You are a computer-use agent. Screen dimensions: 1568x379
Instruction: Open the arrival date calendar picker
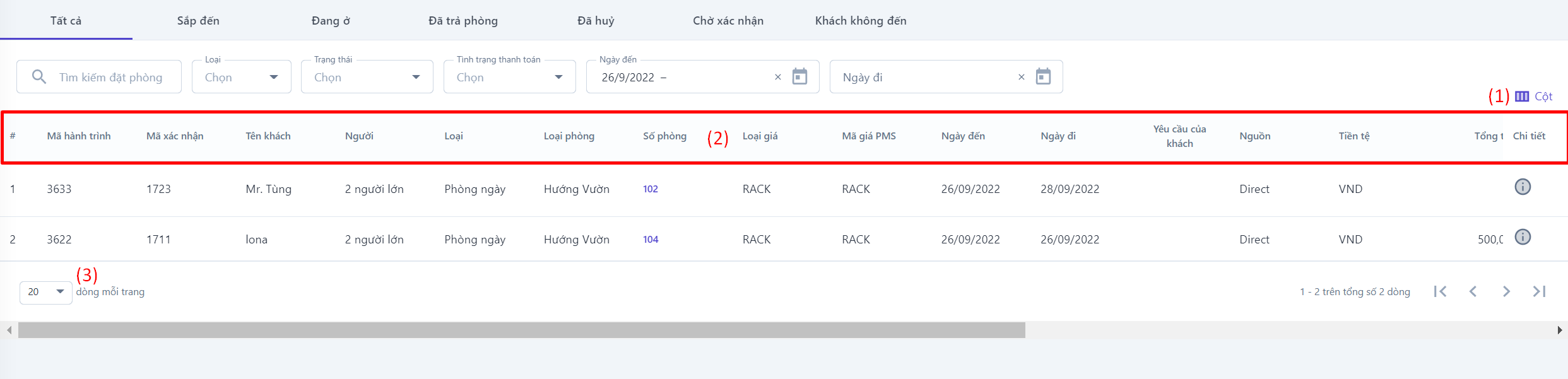click(x=799, y=77)
